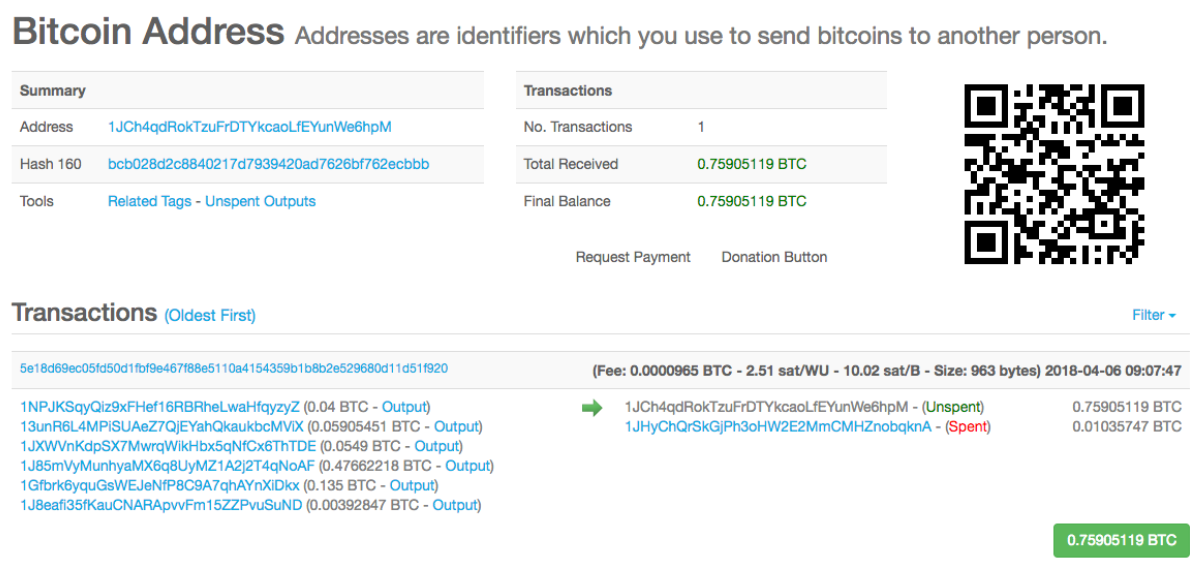Click the Request Payment button

click(x=633, y=257)
